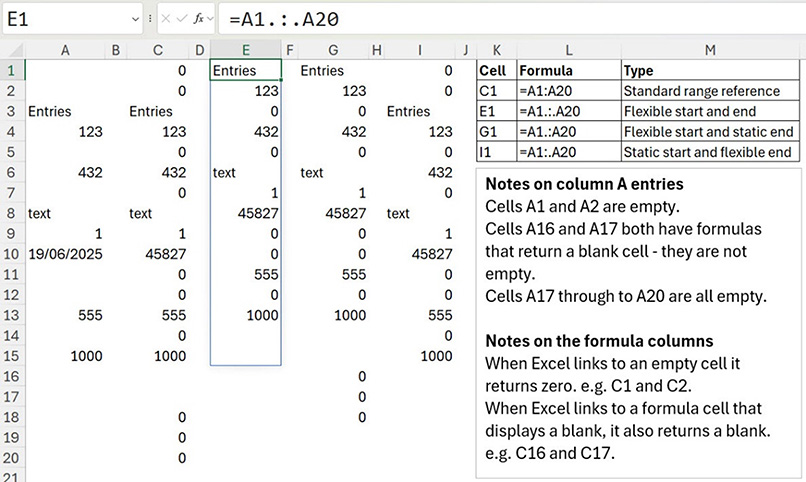Click the 'Type' header cell in table
Screen dimensions: 806x482
point(710,71)
